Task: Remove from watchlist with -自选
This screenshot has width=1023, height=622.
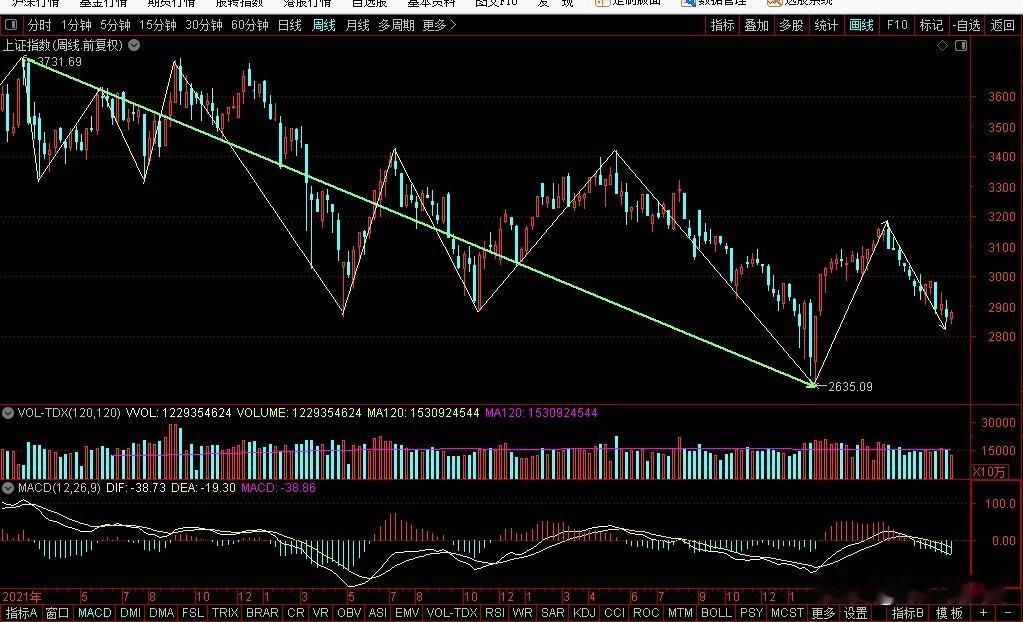Action: pyautogui.click(x=967, y=25)
